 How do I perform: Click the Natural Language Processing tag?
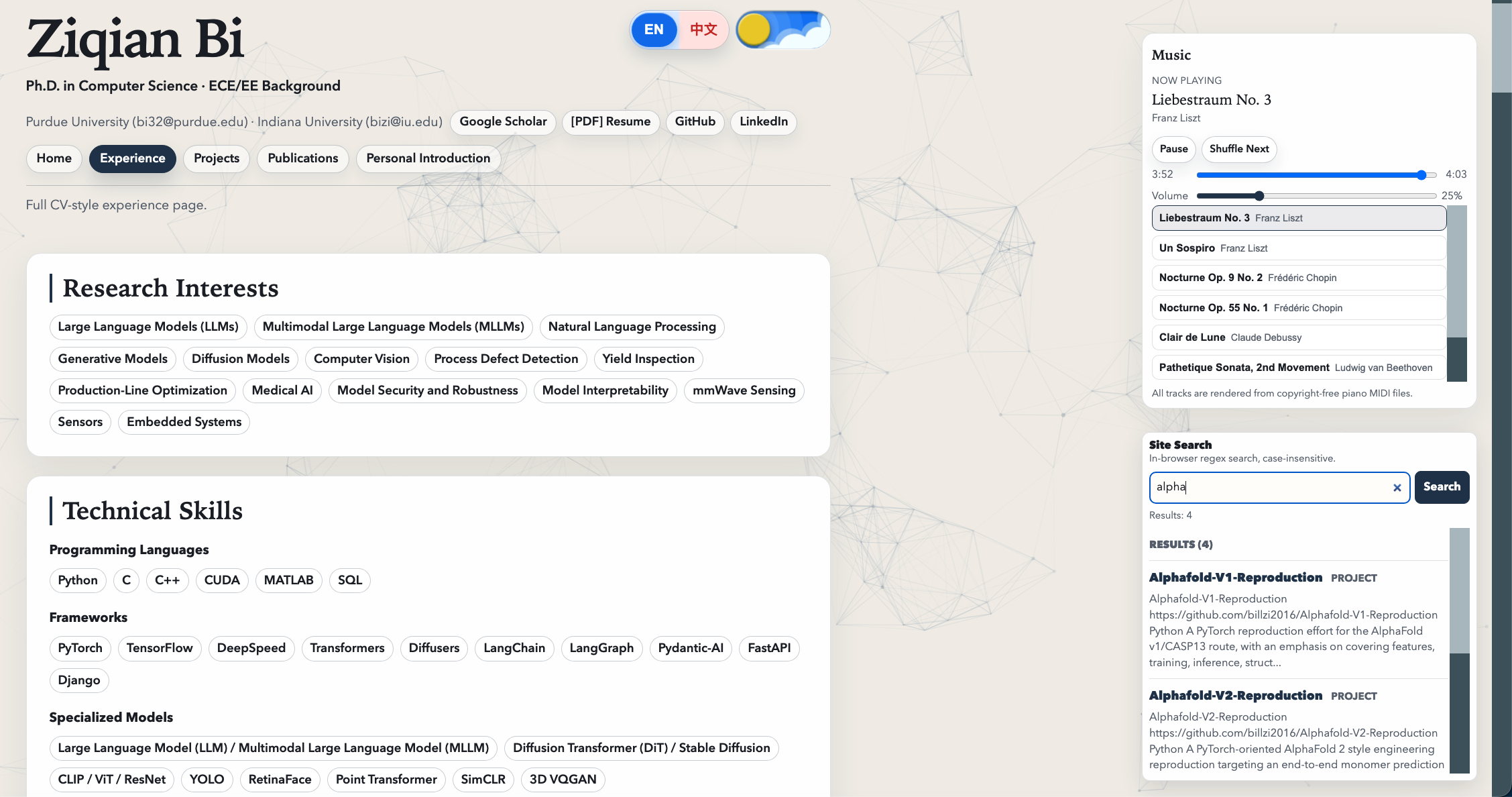click(632, 327)
